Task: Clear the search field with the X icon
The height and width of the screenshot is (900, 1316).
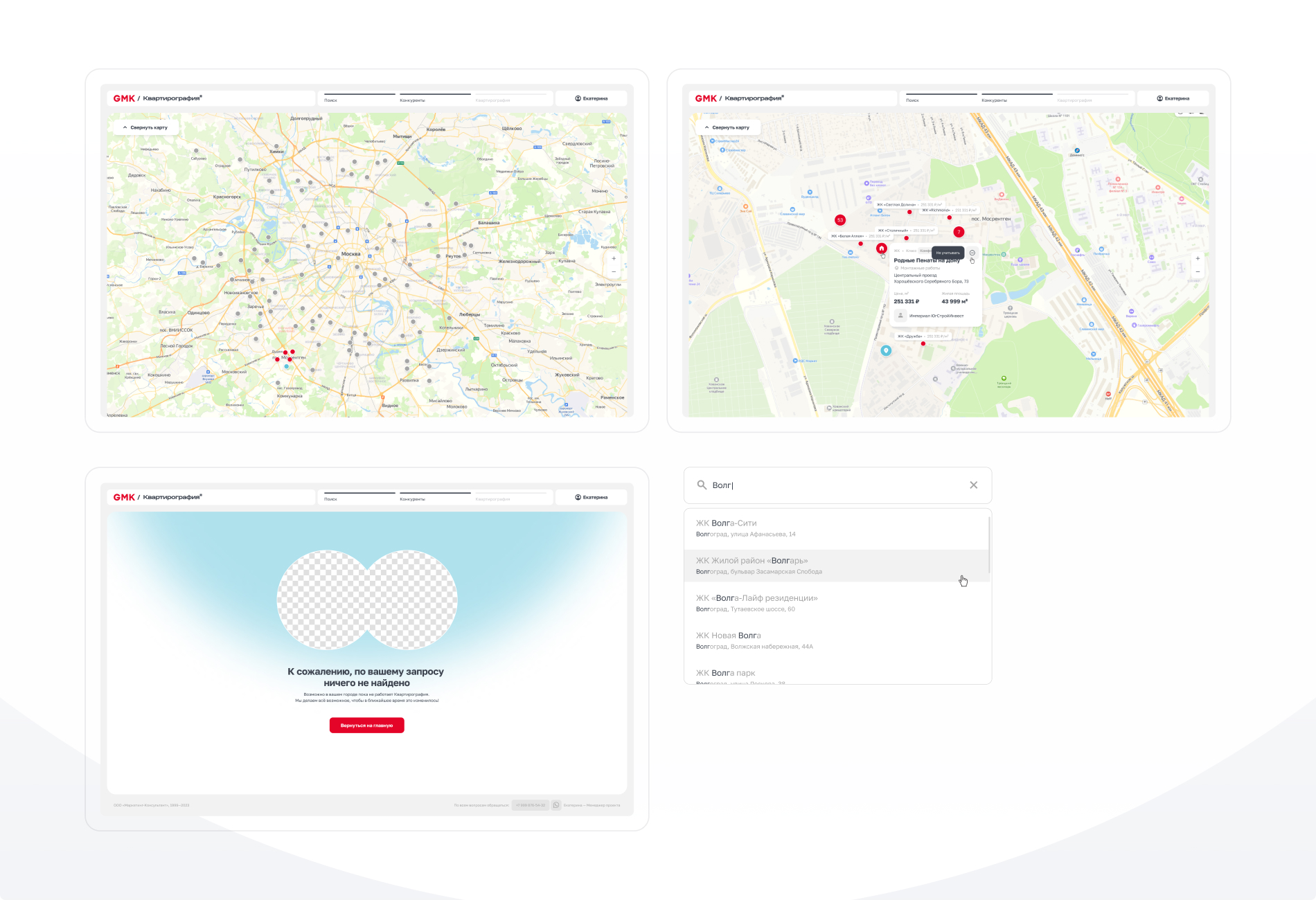Action: coord(973,485)
